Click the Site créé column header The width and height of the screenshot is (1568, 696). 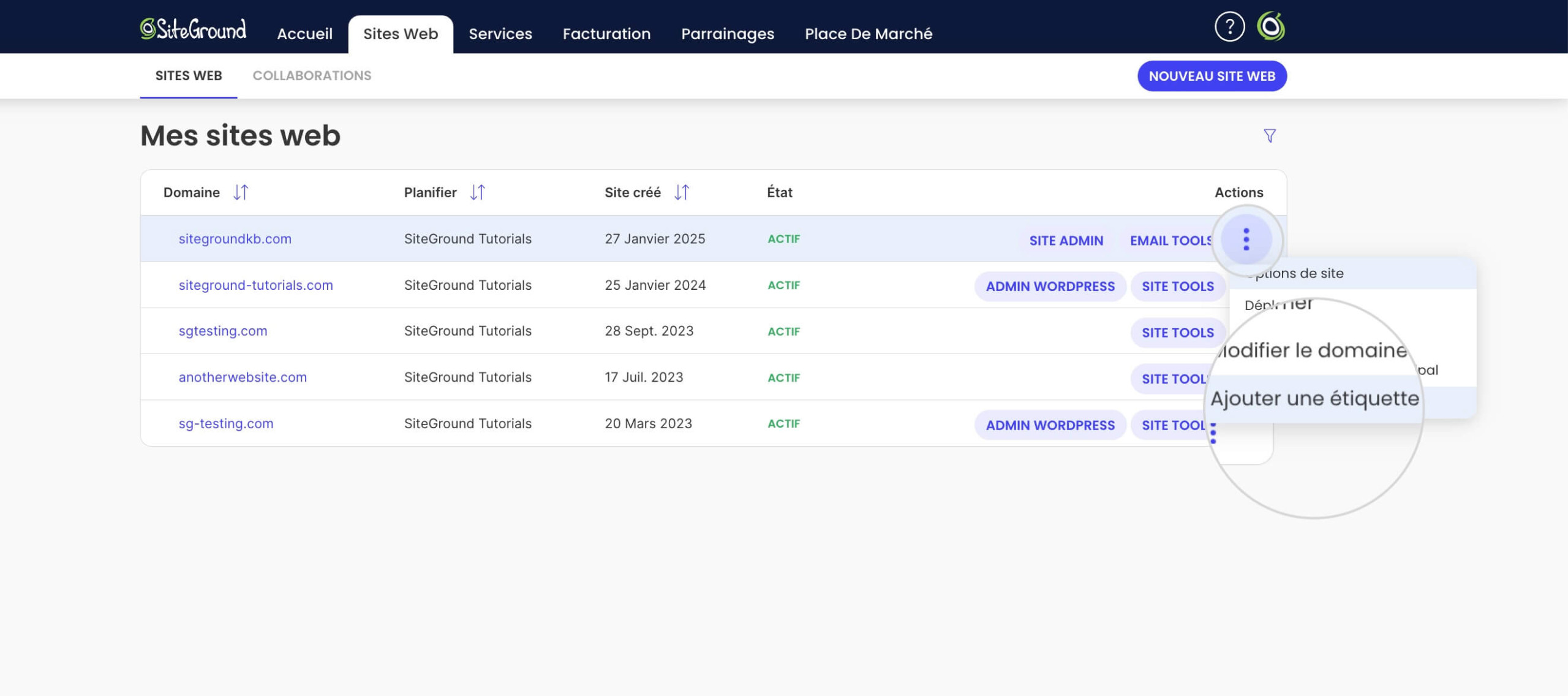(633, 192)
